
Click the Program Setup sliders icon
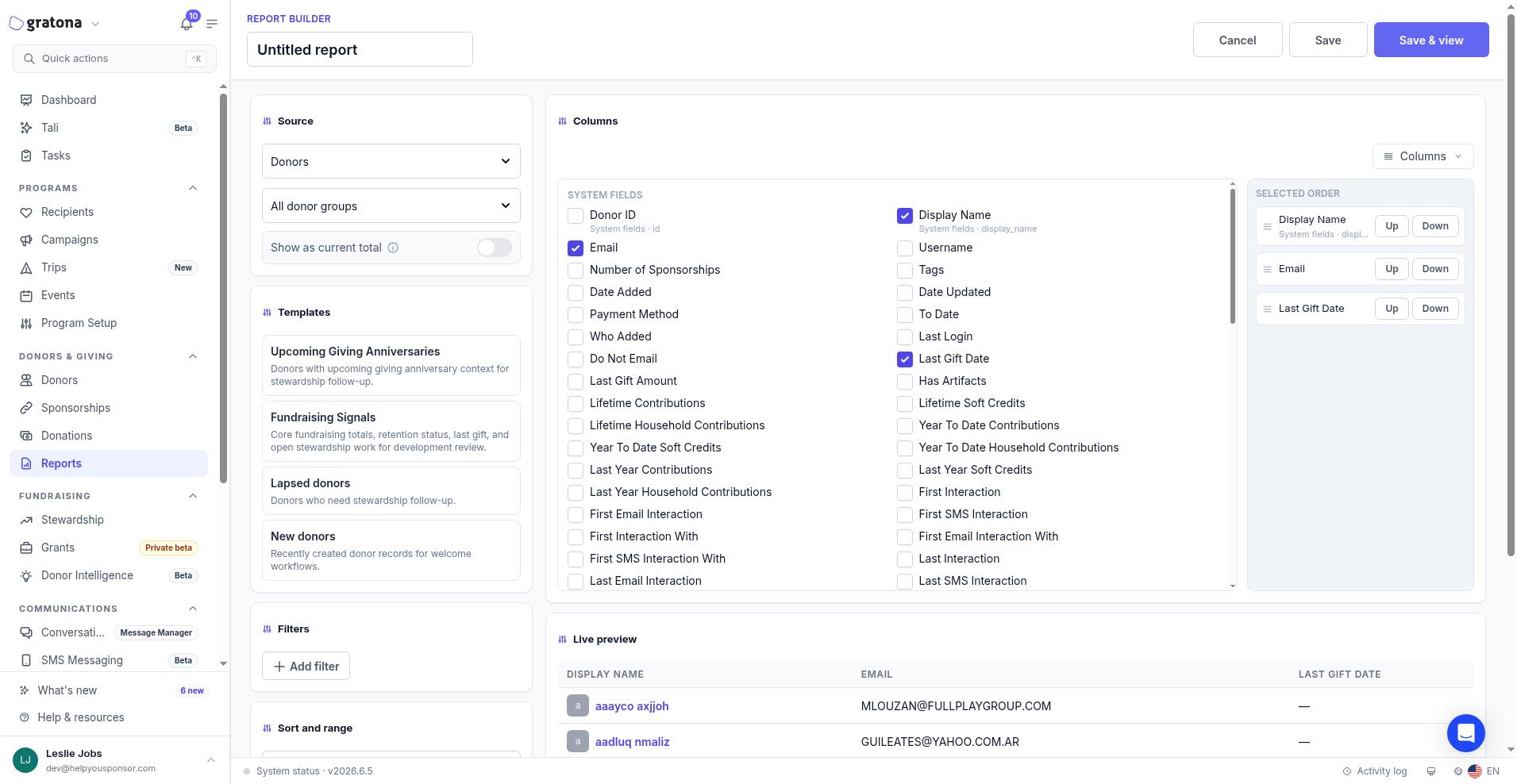pos(26,323)
